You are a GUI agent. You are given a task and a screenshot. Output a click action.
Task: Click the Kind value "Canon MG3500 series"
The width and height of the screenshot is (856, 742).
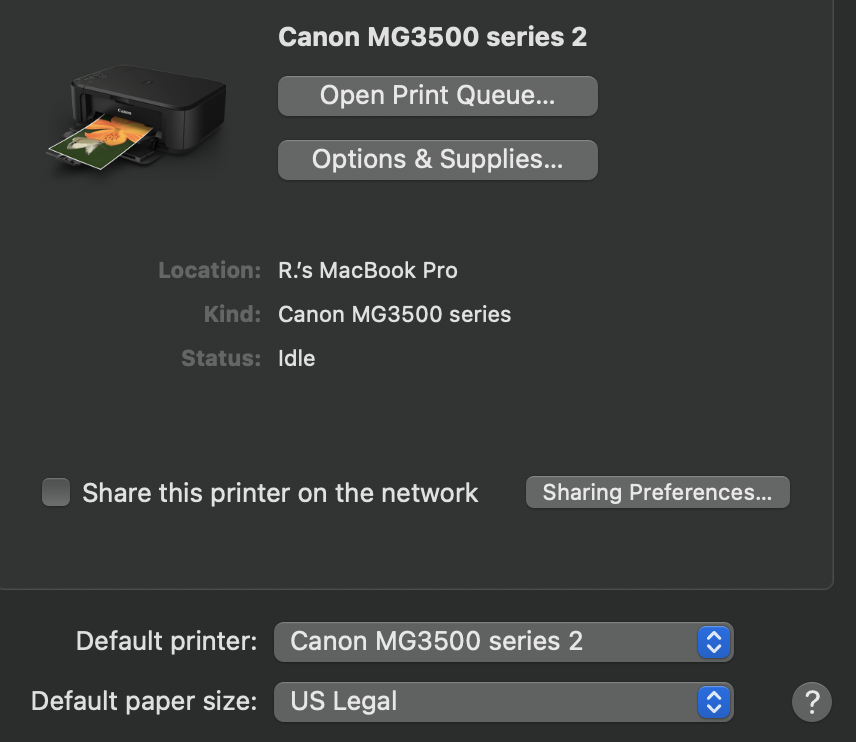pyautogui.click(x=394, y=314)
